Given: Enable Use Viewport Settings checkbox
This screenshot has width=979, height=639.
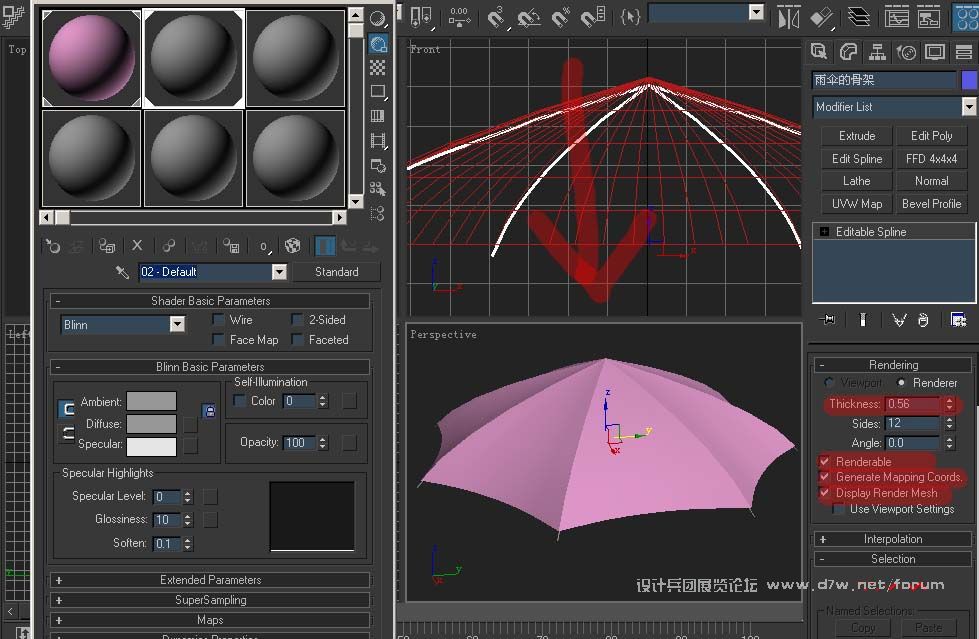Looking at the screenshot, I should click(839, 509).
